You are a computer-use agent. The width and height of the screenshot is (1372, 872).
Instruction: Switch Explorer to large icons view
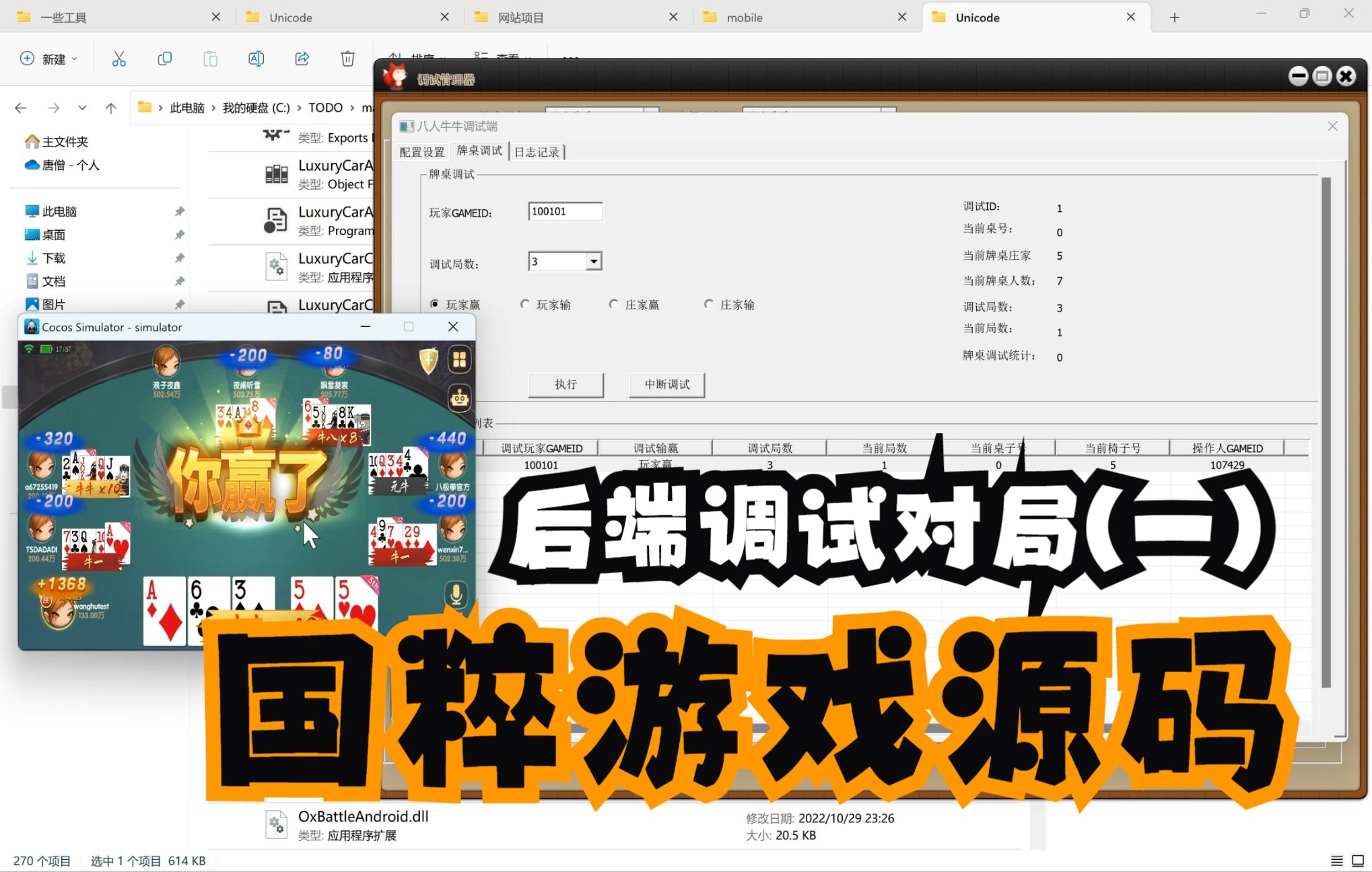click(1358, 861)
